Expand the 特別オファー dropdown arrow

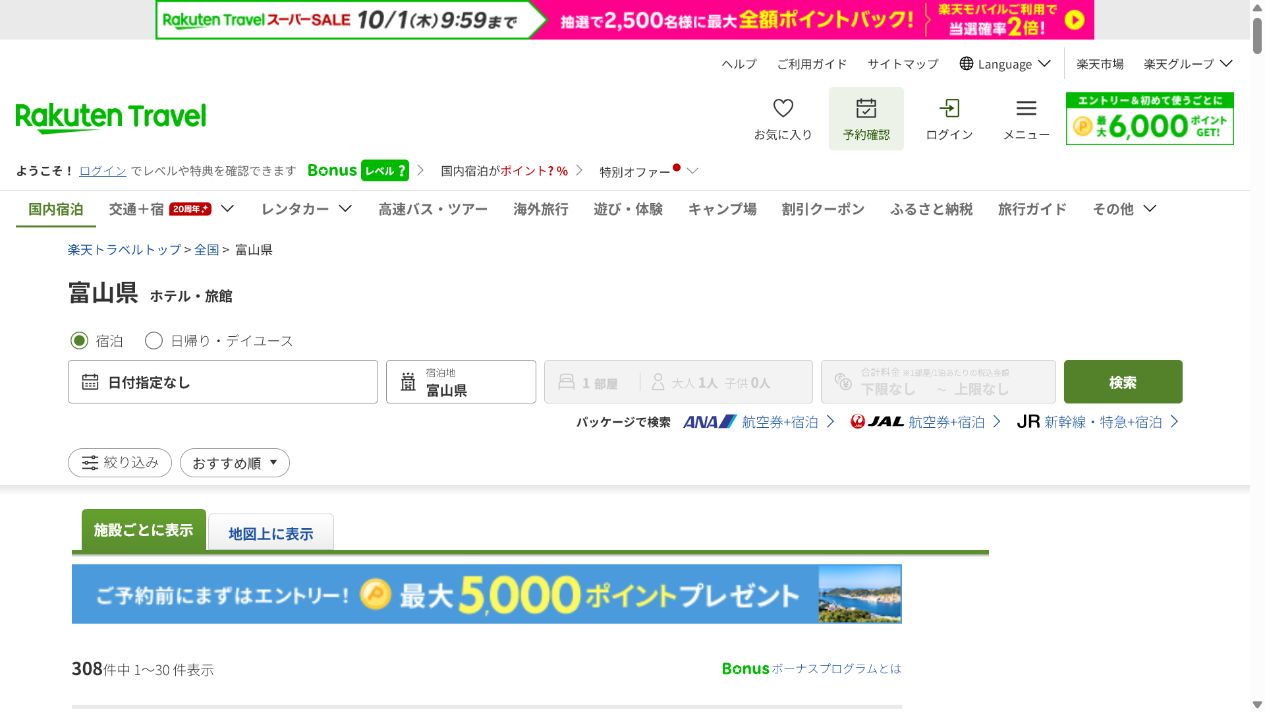[693, 171]
